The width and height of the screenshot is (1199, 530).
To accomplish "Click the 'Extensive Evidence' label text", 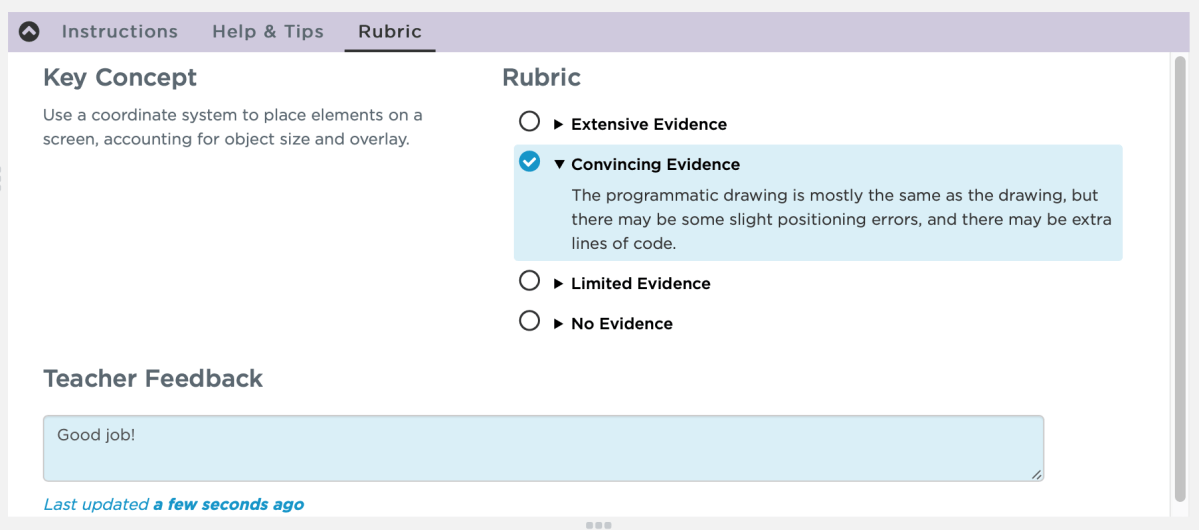I will pyautogui.click(x=649, y=125).
